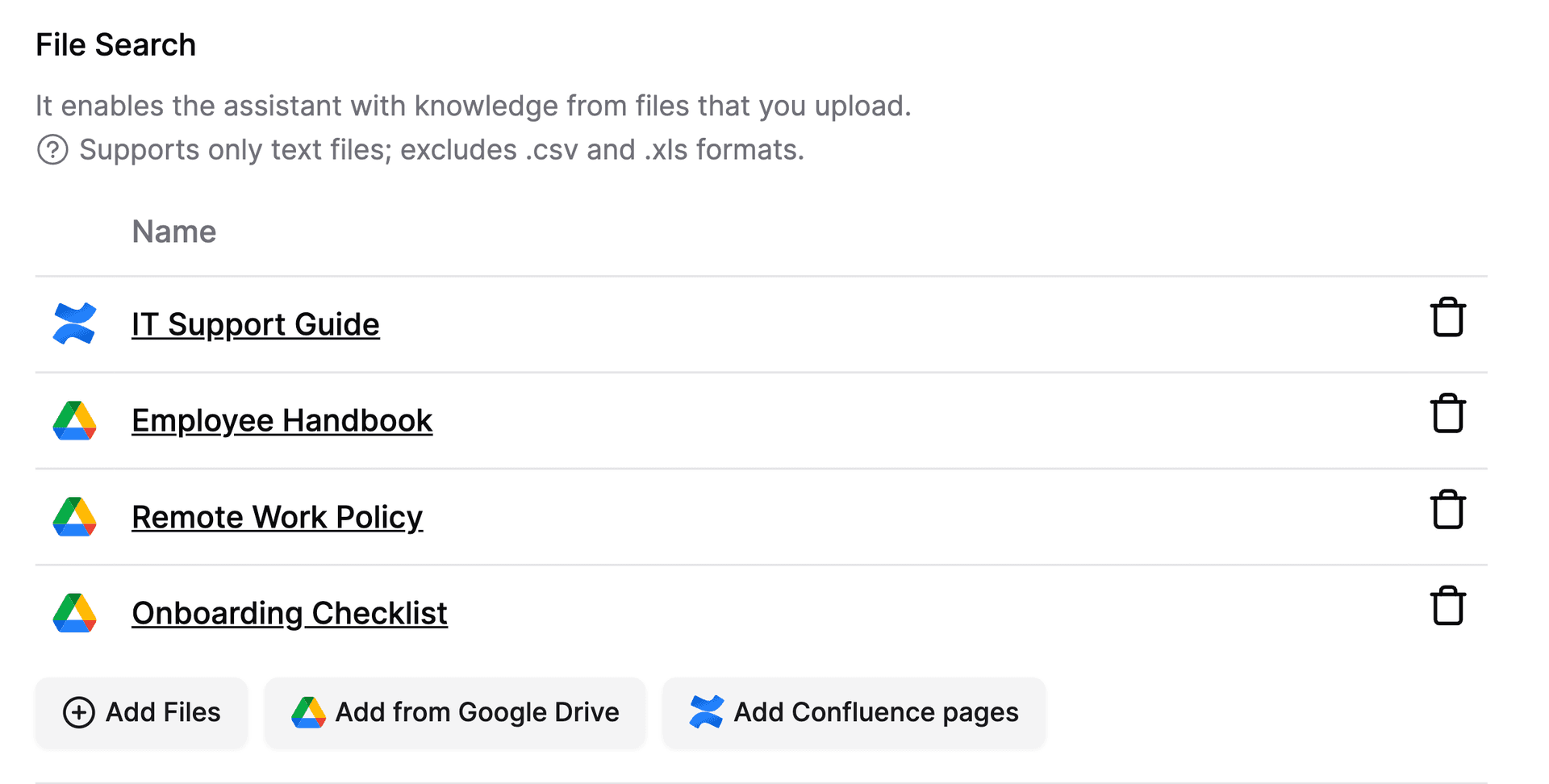Click the Google Drive icon beside Remote Work Policy
The height and width of the screenshot is (784, 1549).
click(73, 517)
